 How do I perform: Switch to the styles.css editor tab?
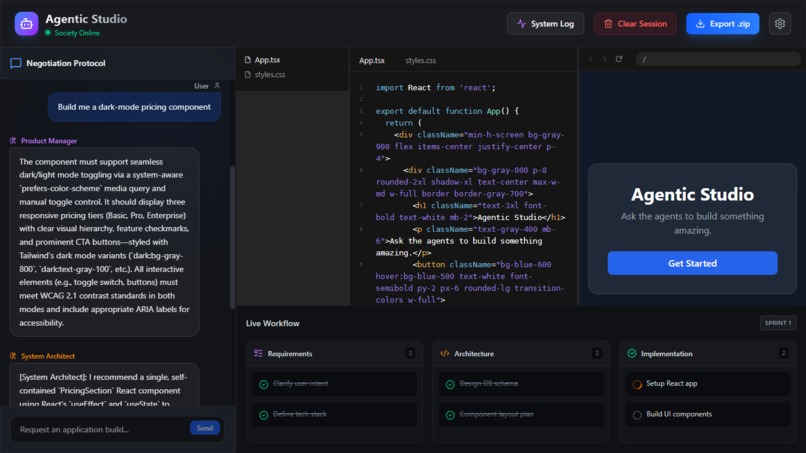pos(420,60)
